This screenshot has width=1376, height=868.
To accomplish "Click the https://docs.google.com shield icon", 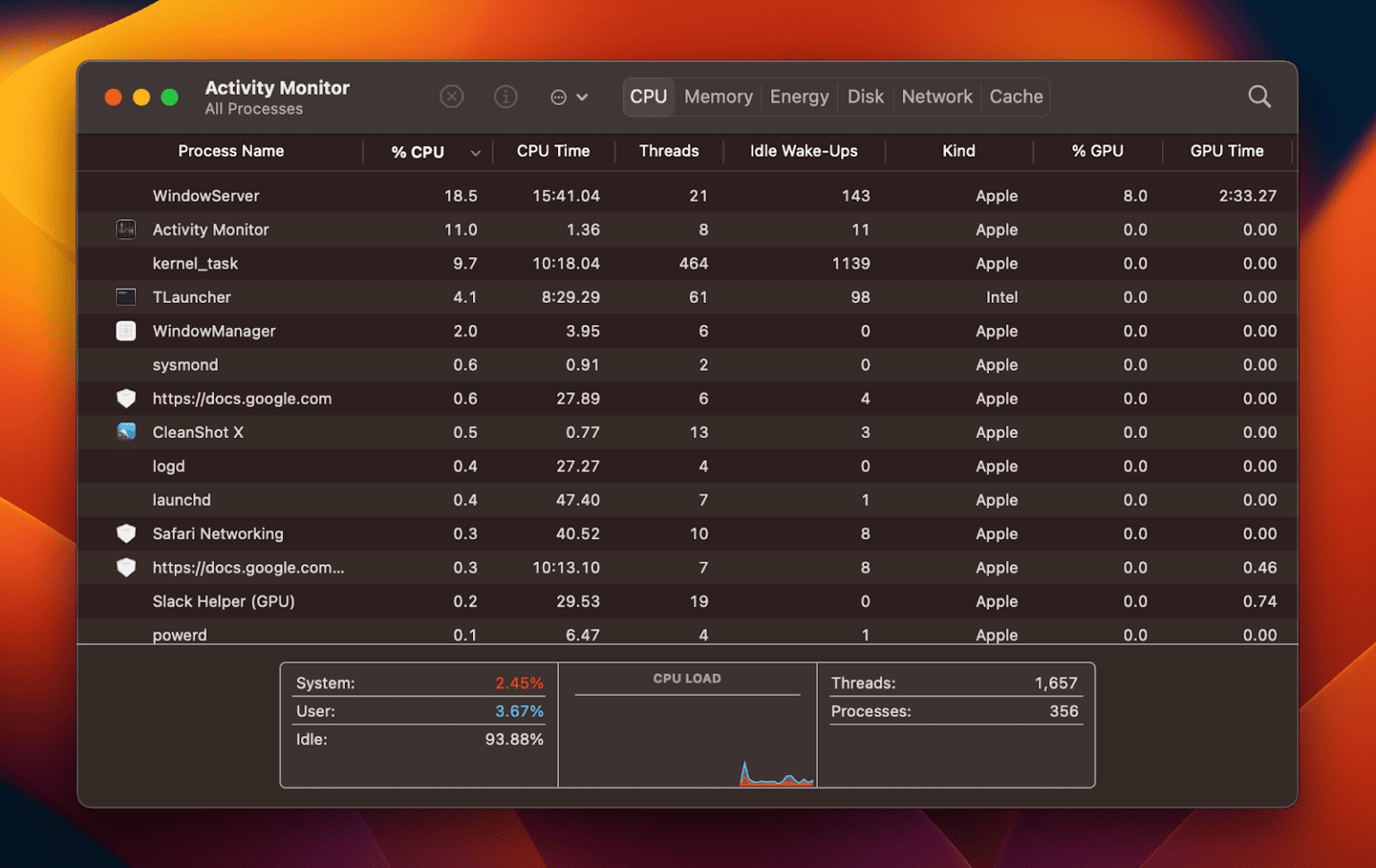I will coord(125,399).
